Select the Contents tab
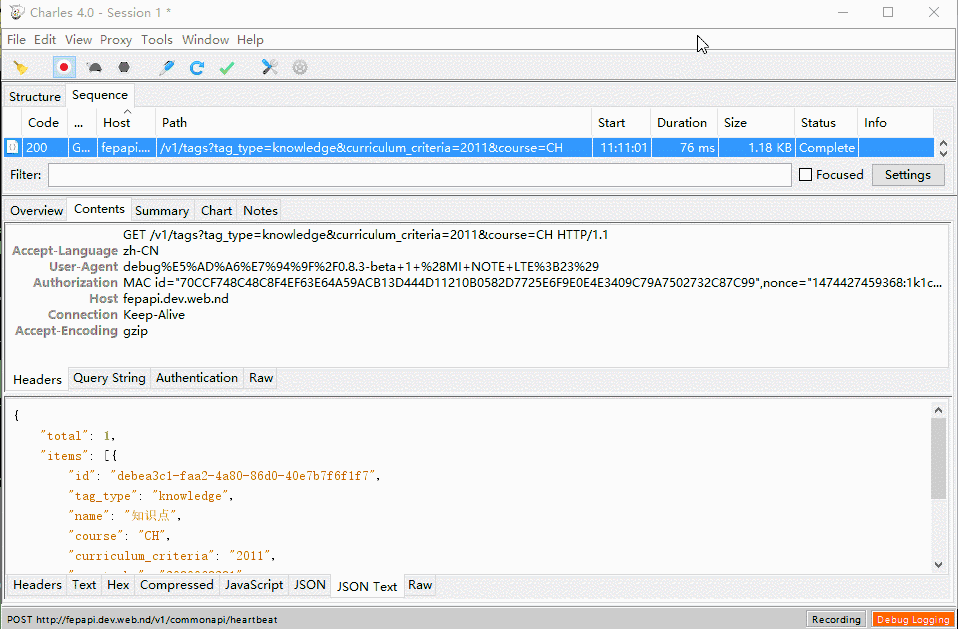Image resolution: width=958 pixels, height=629 pixels. (x=99, y=209)
